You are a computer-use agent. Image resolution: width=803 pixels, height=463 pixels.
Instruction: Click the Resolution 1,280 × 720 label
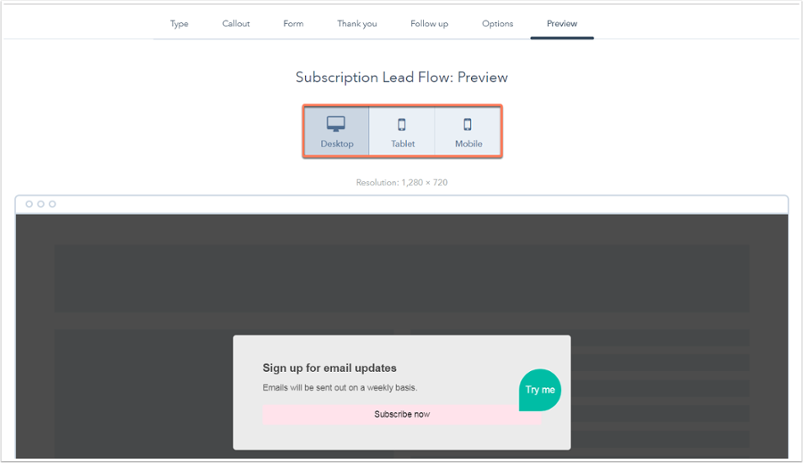click(x=402, y=182)
